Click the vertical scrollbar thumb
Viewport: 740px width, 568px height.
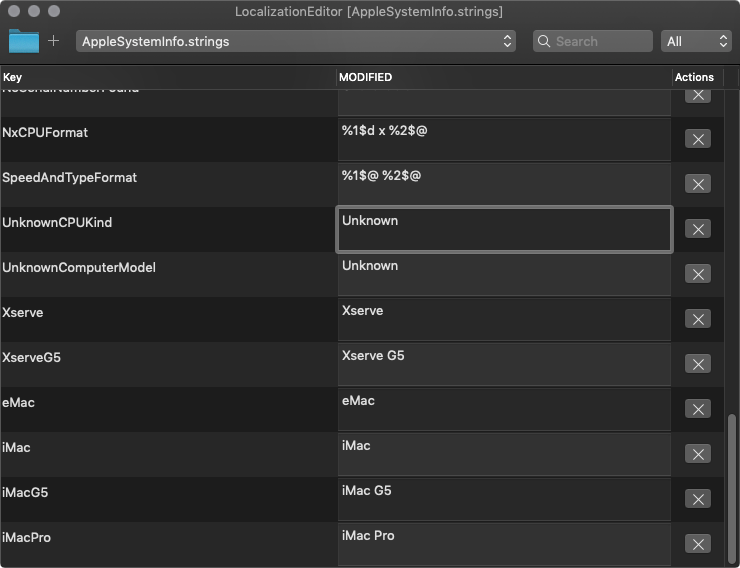pos(732,489)
